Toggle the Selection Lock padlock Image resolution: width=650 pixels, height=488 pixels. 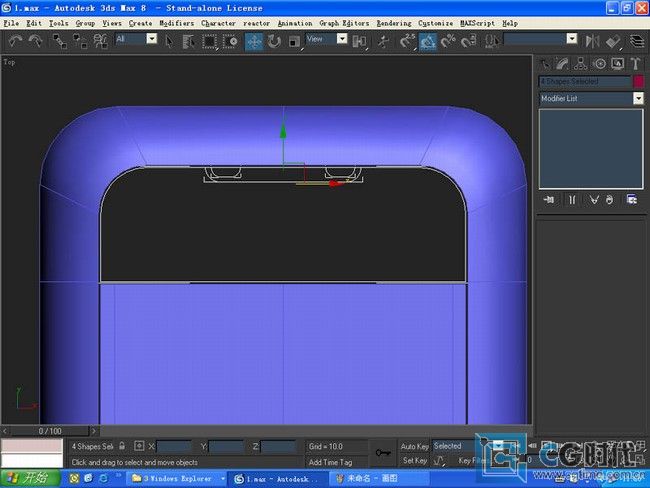tap(122, 446)
